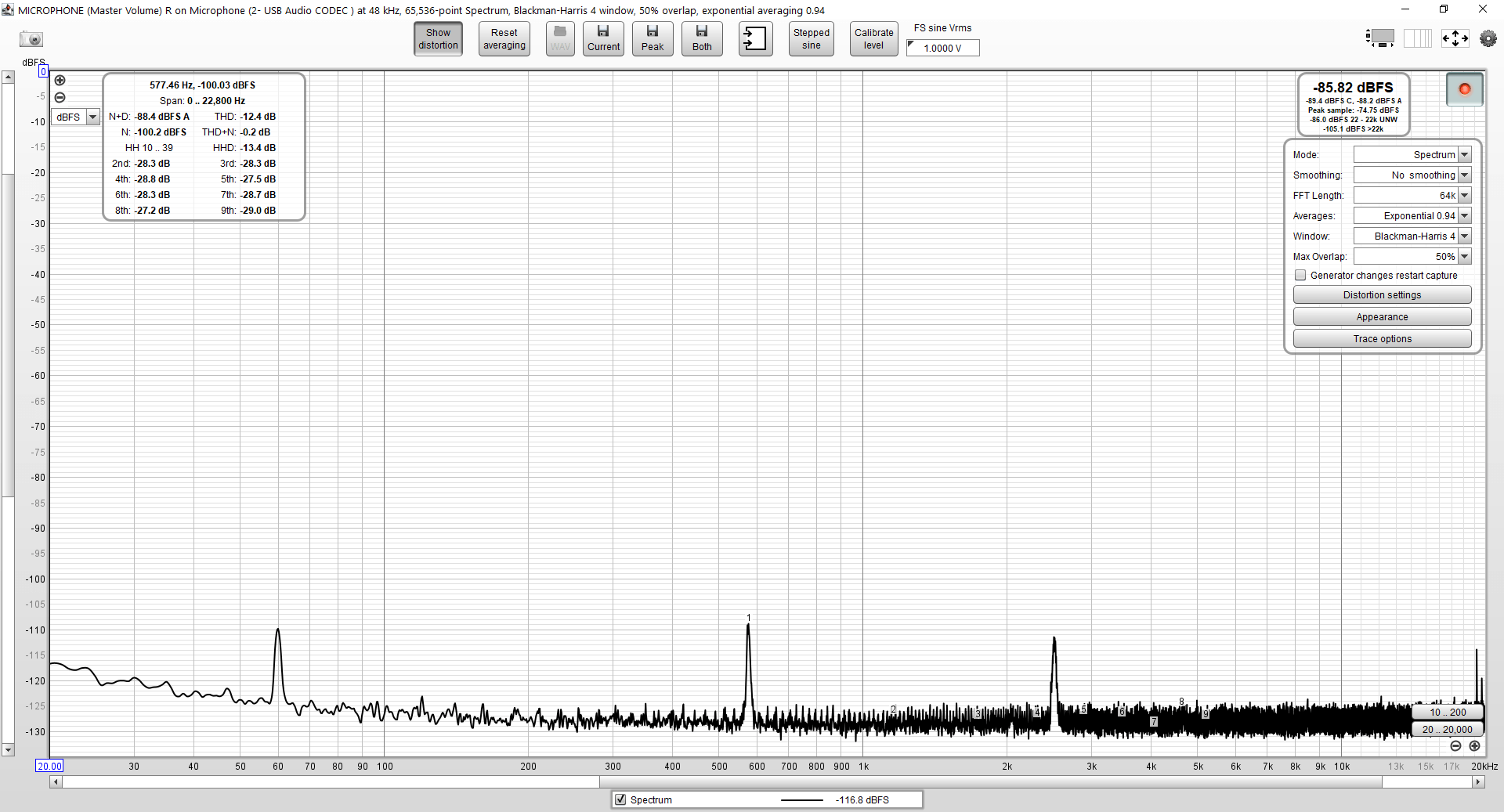Click the Calibrate level button

pyautogui.click(x=874, y=38)
